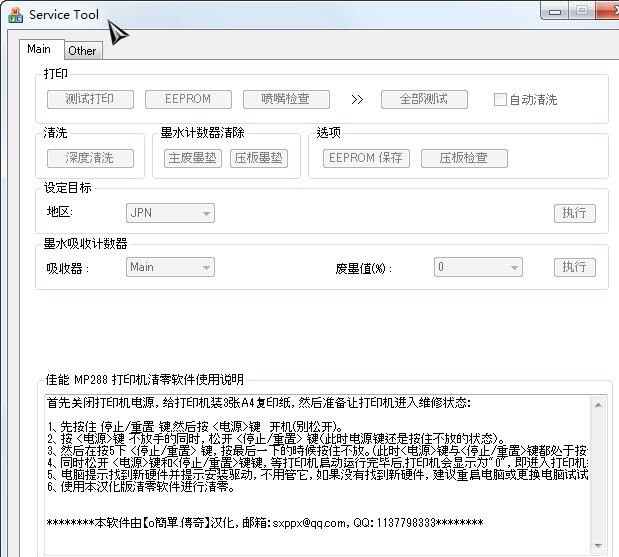Click the 喷嘴检查 button
The image size is (619, 557).
click(286, 99)
